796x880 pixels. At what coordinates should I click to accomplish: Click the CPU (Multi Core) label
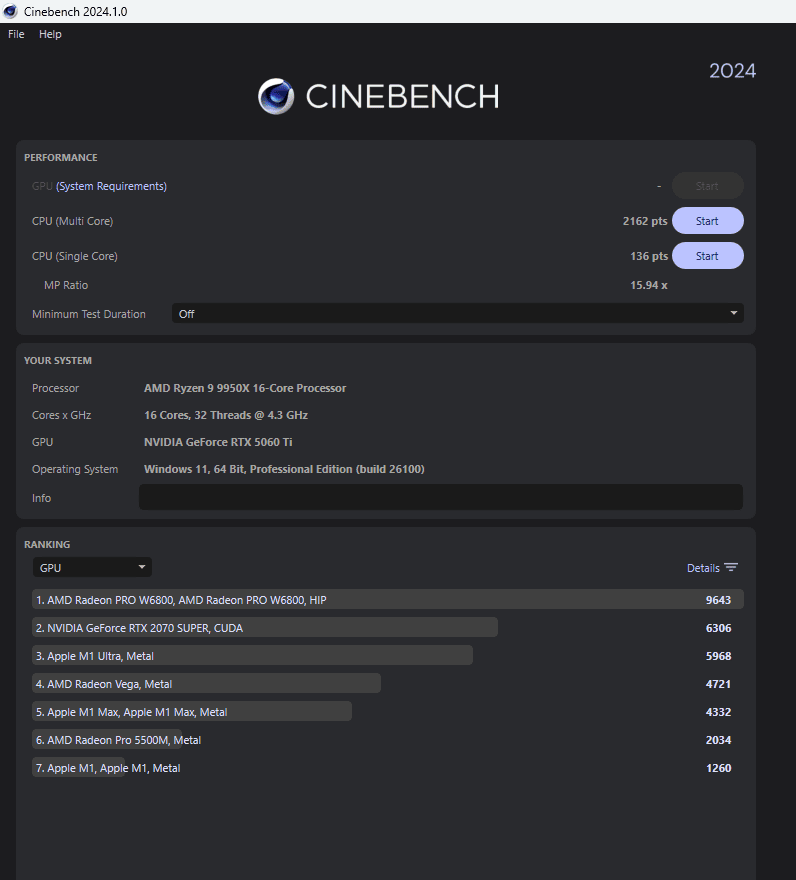point(72,221)
